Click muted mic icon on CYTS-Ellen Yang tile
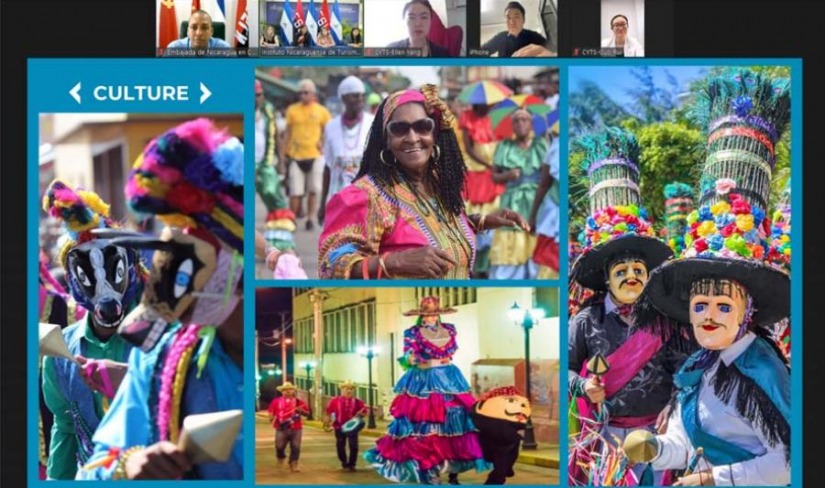The height and width of the screenshot is (488, 825). (x=369, y=52)
